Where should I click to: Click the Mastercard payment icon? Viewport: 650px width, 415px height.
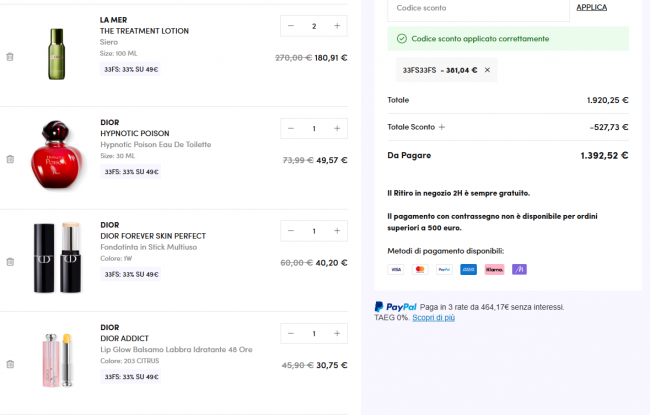[420, 269]
